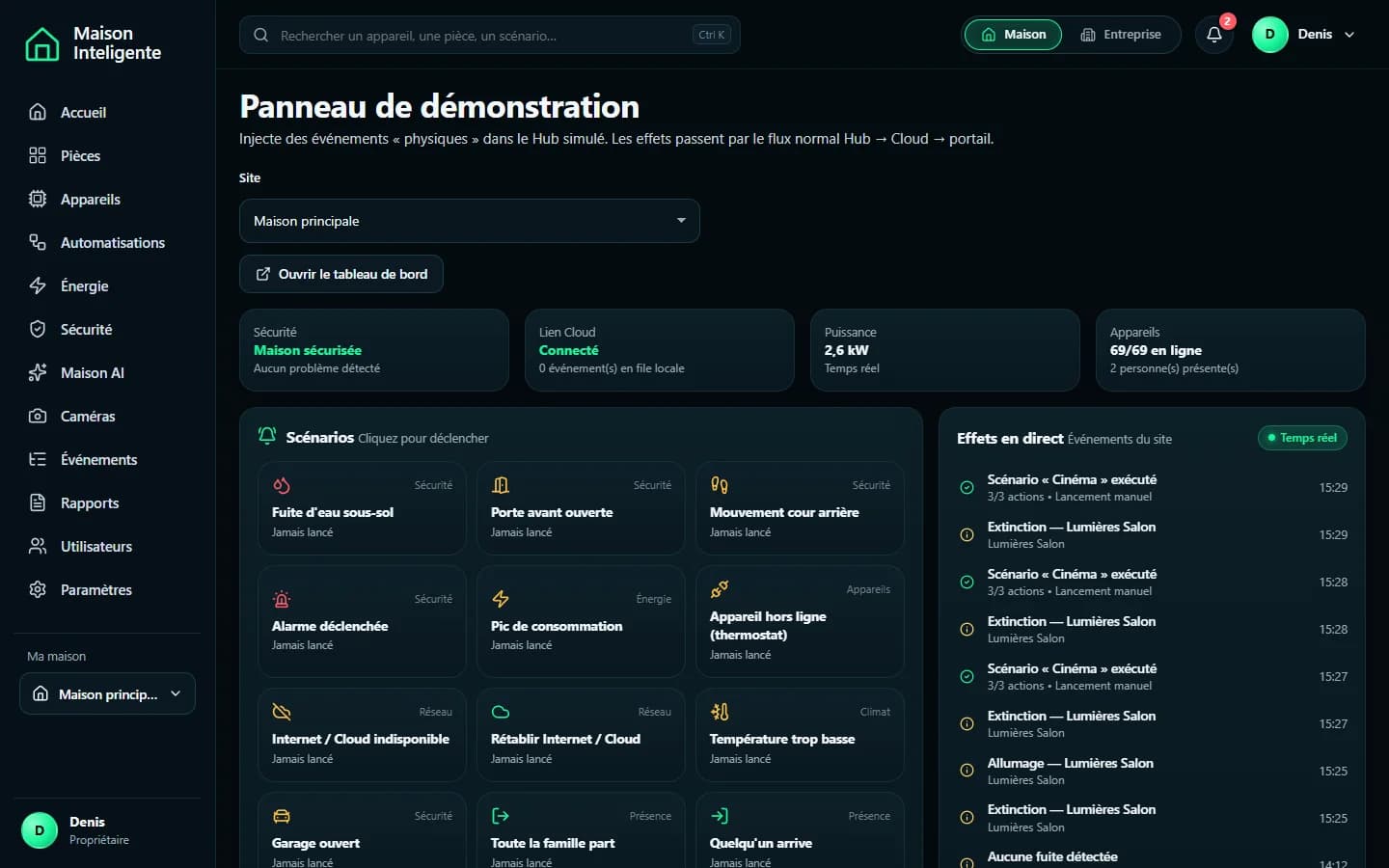Launch the Quelqu'un arrive scenario
Viewport: 1389px width, 868px height.
pyautogui.click(x=800, y=831)
